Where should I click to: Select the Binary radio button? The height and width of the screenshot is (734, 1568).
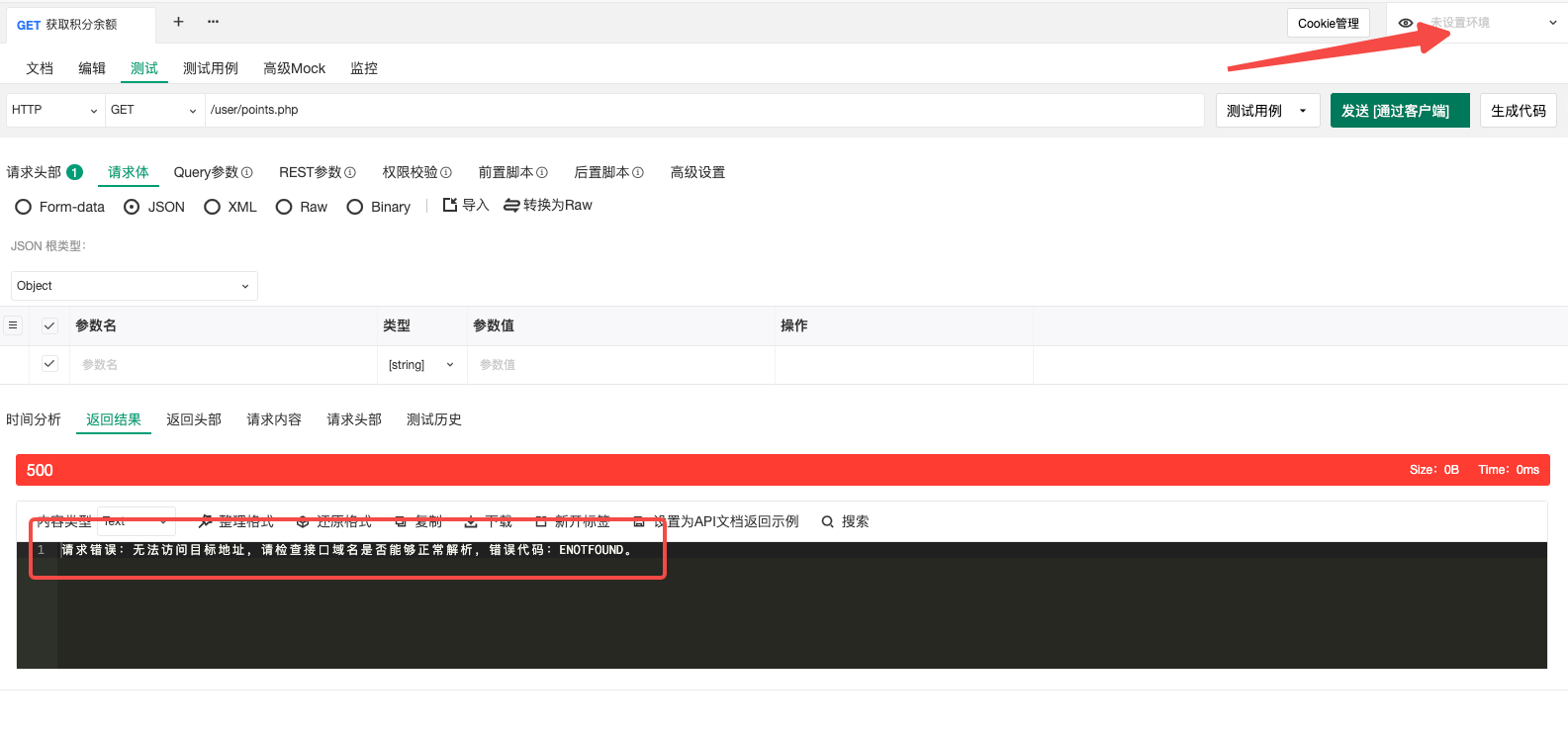click(x=355, y=207)
